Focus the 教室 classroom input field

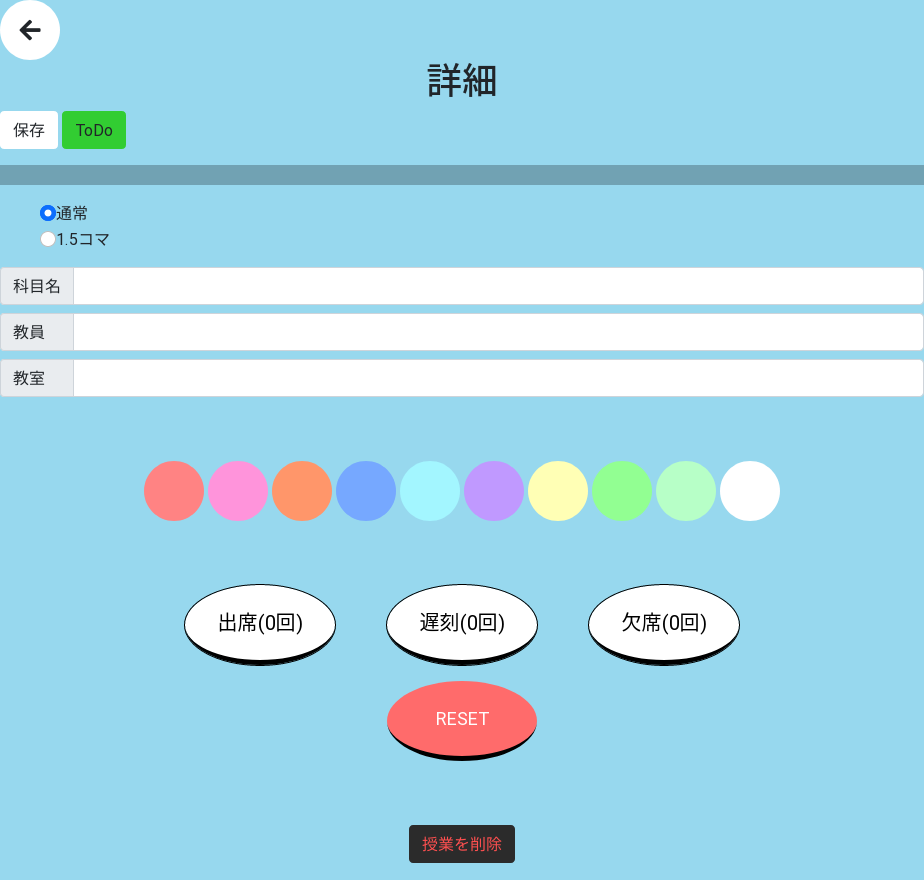(x=498, y=378)
